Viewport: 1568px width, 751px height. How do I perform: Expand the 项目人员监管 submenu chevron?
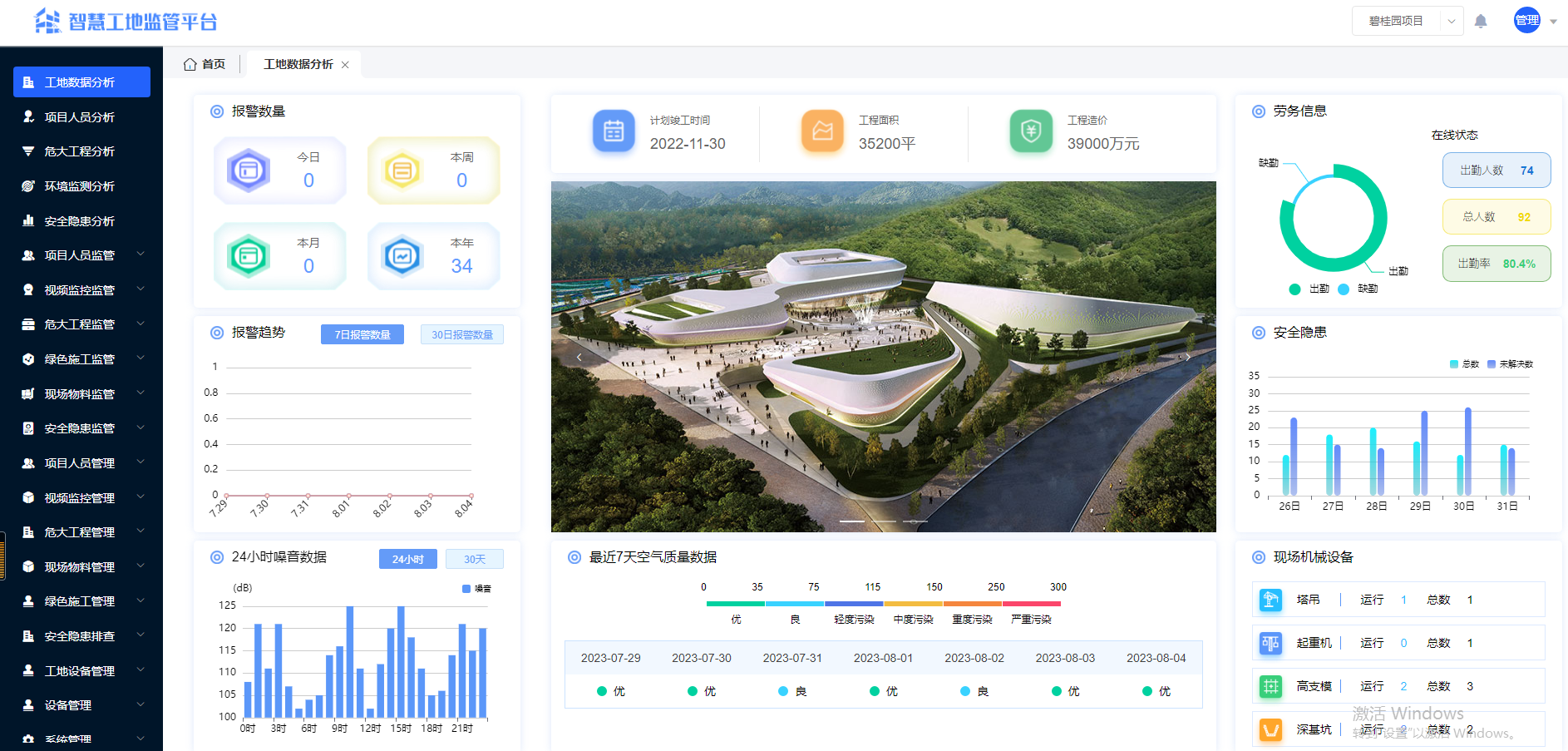(141, 254)
